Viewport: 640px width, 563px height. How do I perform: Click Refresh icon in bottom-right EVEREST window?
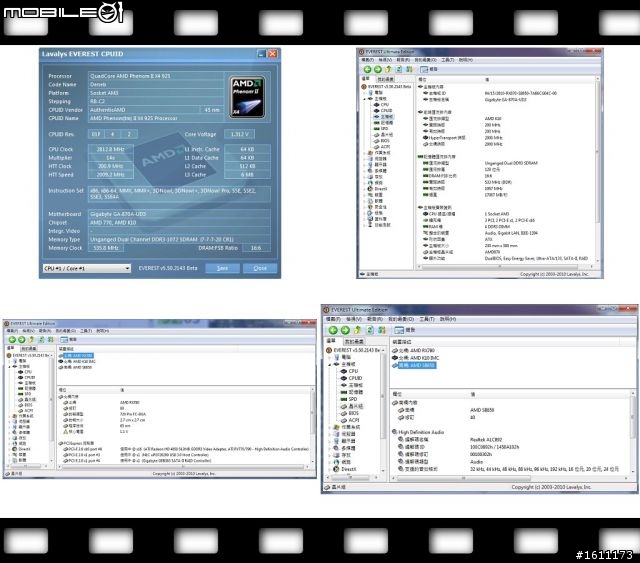pos(370,330)
